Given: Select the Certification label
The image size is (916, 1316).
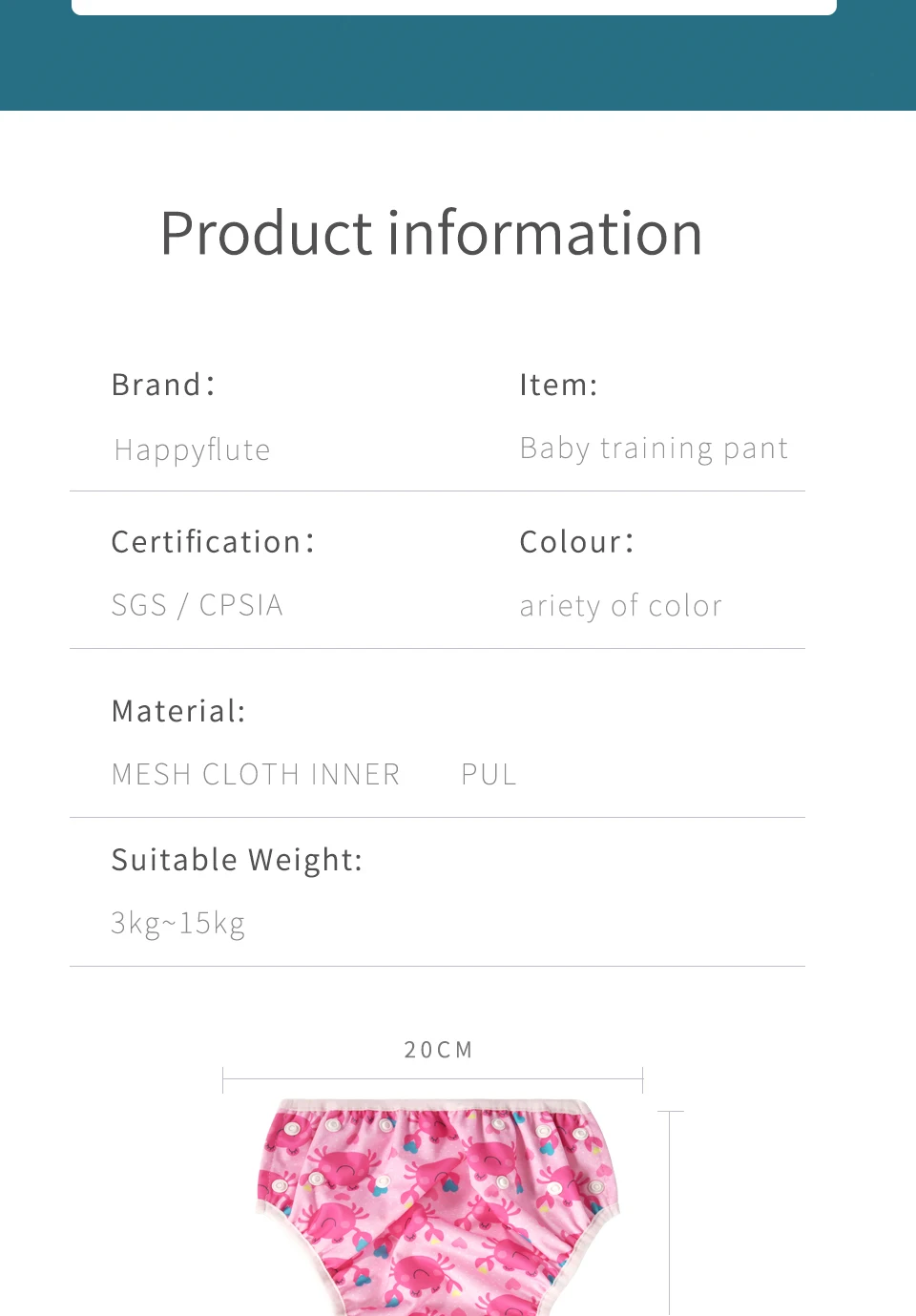Looking at the screenshot, I should (213, 542).
